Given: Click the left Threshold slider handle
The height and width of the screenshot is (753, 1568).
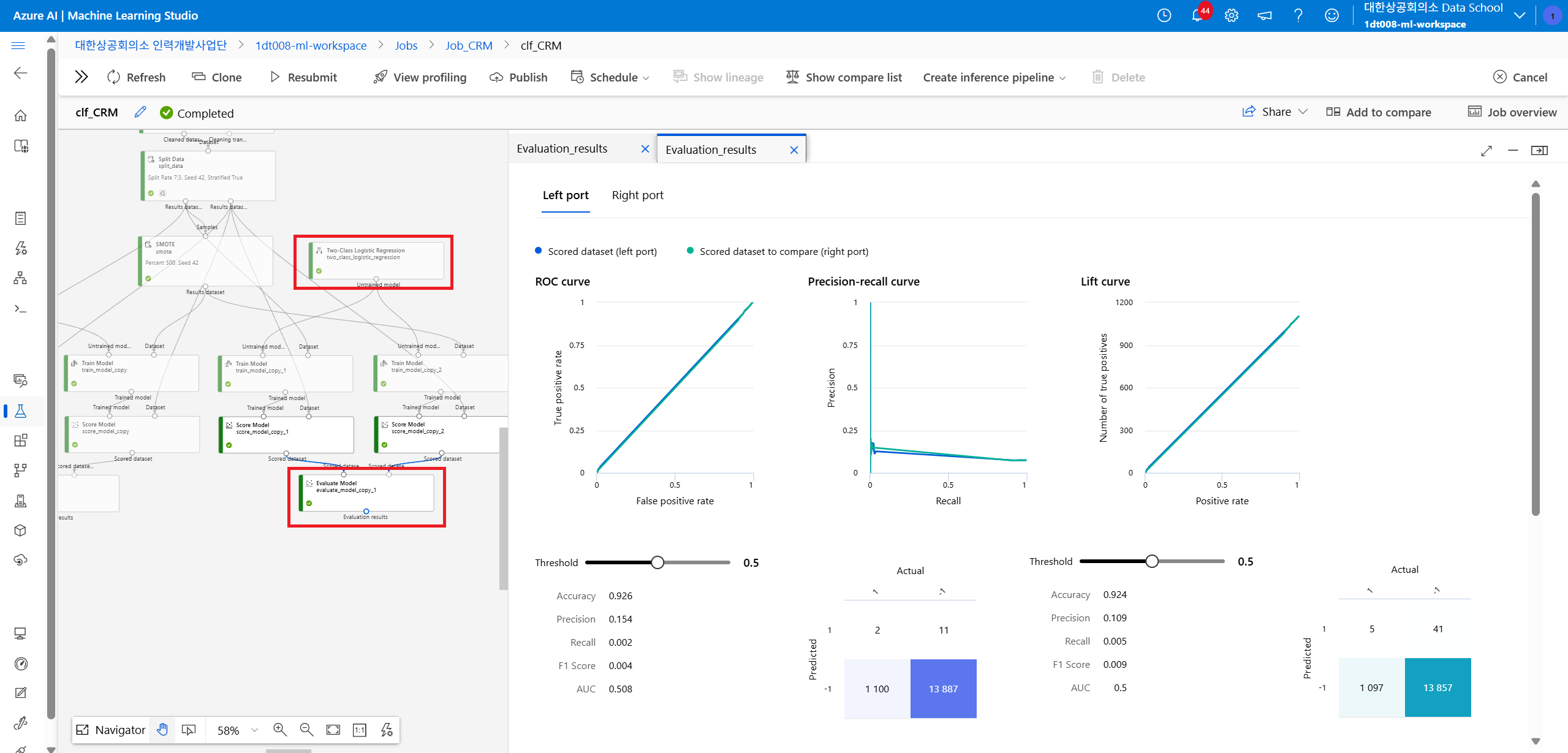Looking at the screenshot, I should 657,562.
